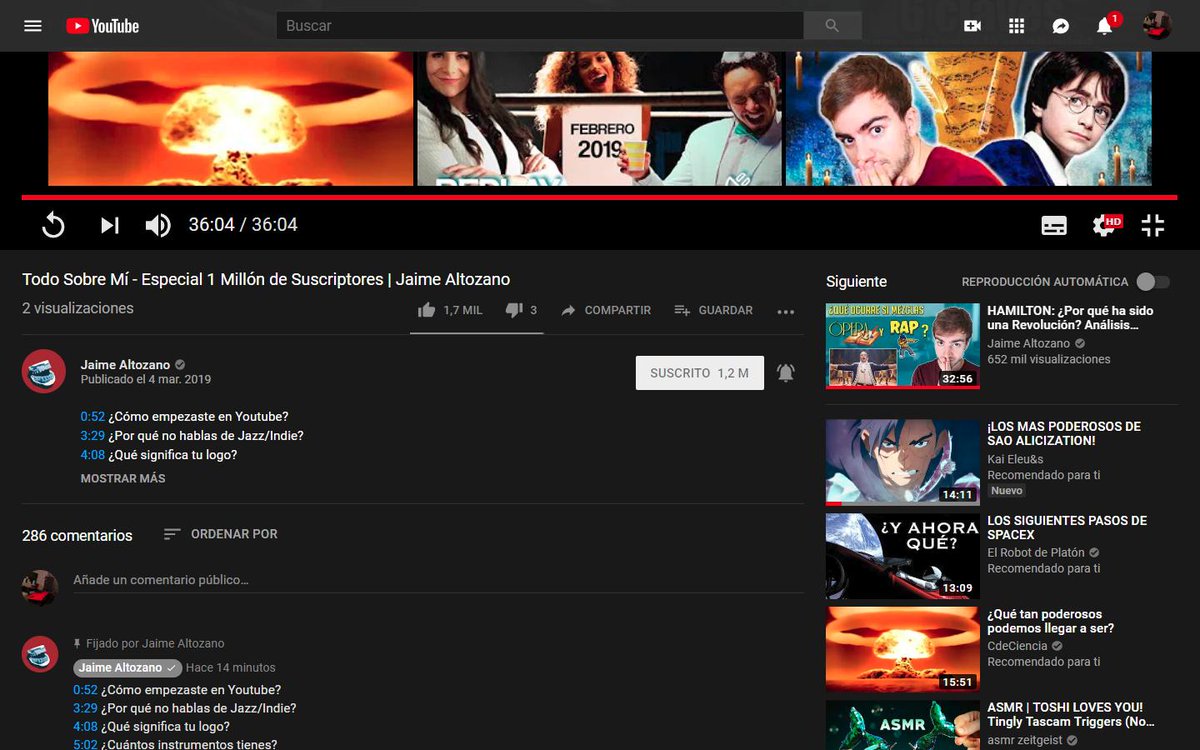Click the add public comment field

pyautogui.click(x=438, y=580)
